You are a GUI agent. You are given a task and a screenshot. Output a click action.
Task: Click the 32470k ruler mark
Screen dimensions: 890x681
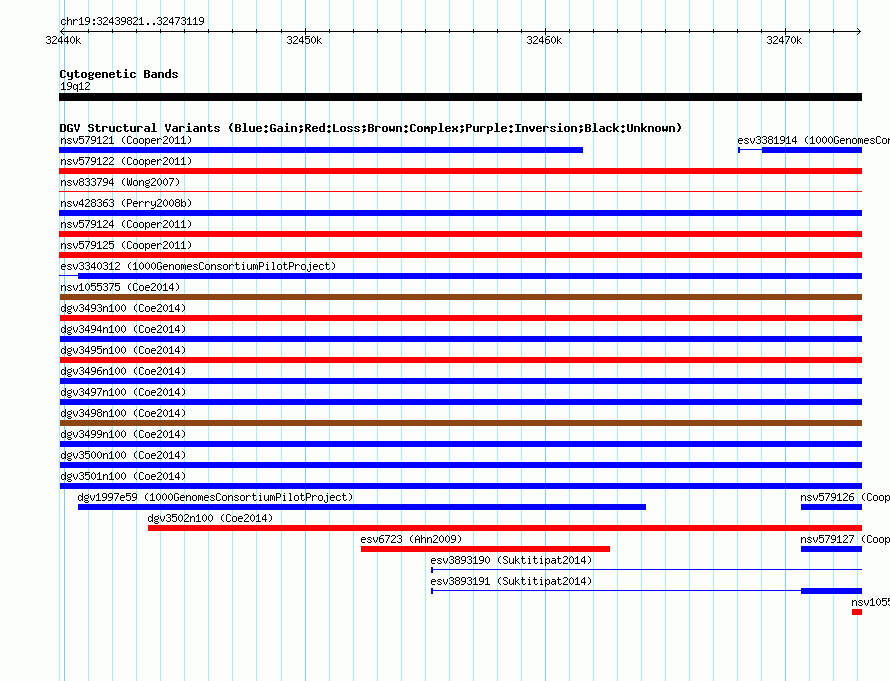click(x=784, y=40)
